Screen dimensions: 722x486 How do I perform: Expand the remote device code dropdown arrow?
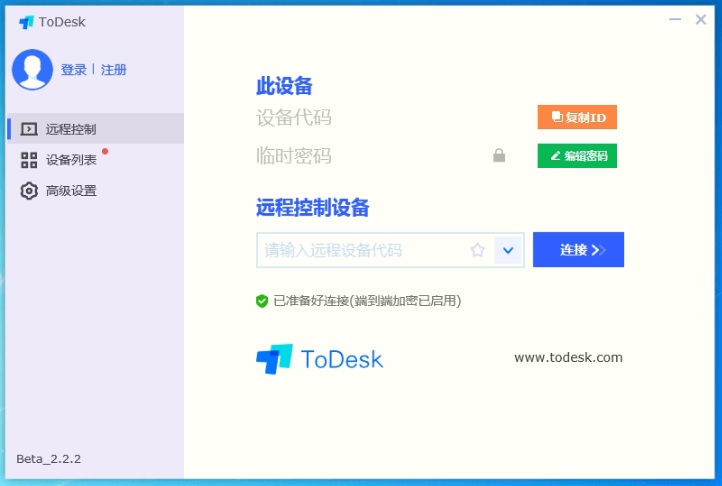[x=508, y=250]
